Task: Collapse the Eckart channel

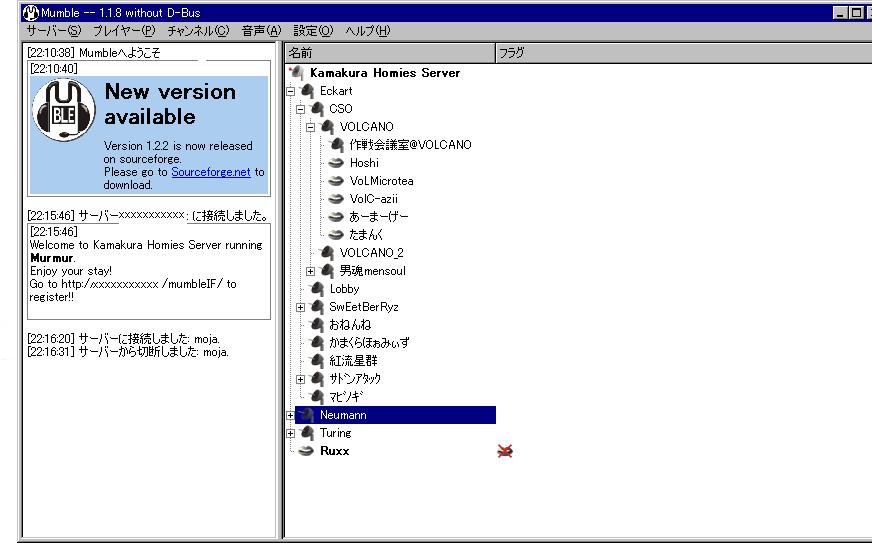Action: tap(290, 91)
